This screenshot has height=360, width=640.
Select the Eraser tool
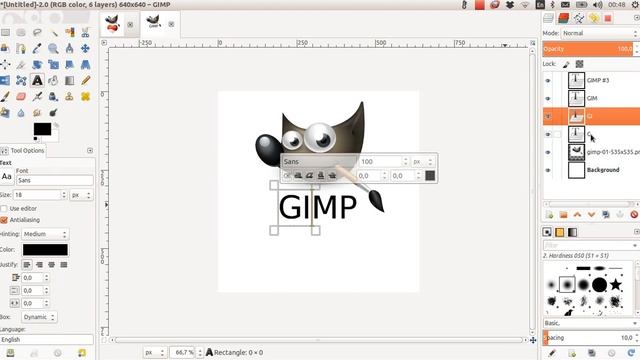click(21, 97)
